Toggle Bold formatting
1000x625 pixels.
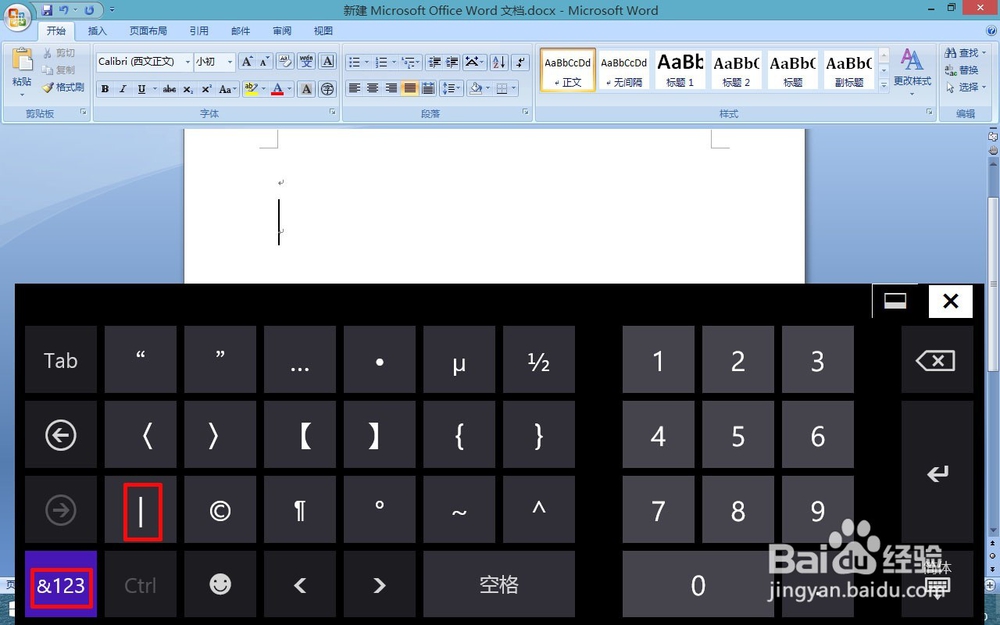click(x=105, y=89)
